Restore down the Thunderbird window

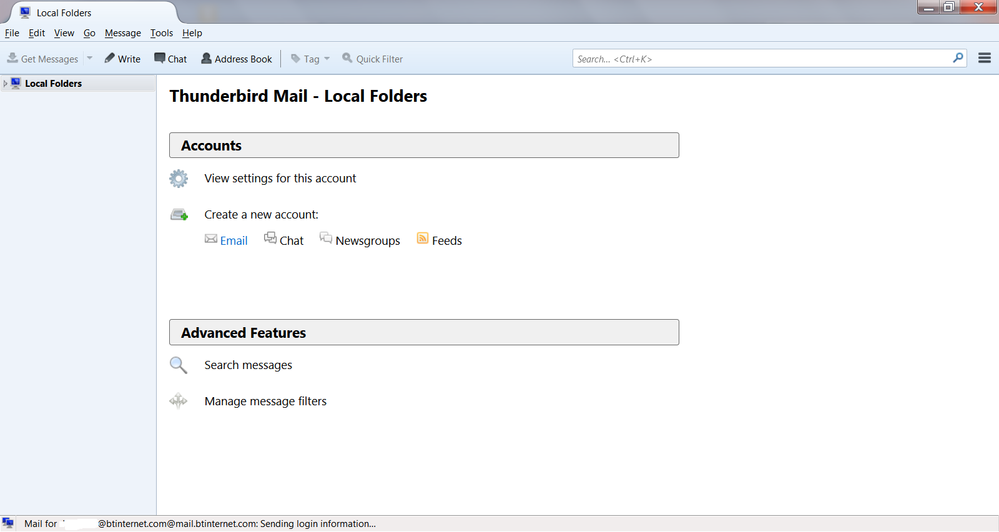coord(949,7)
